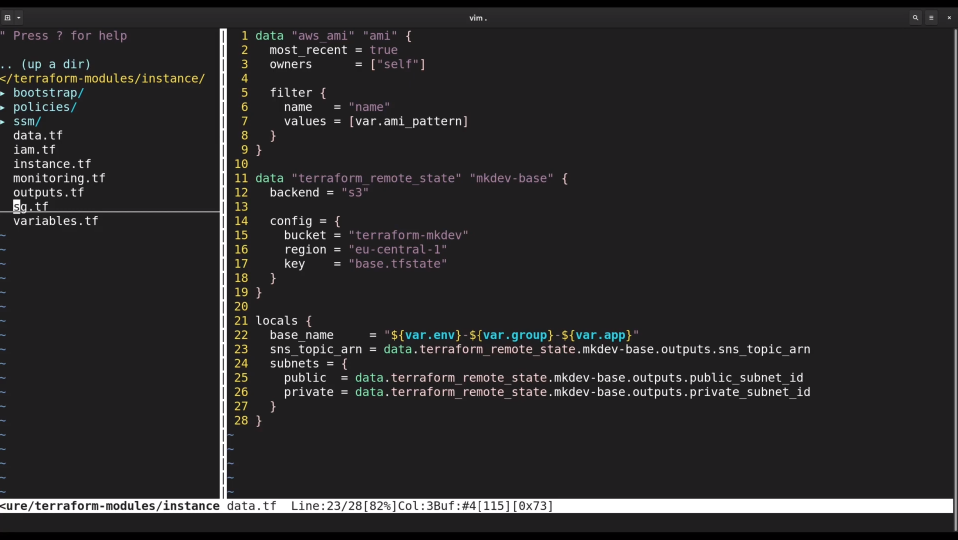The width and height of the screenshot is (958, 540).
Task: Click 'private' key on line 26
Action: (309, 392)
